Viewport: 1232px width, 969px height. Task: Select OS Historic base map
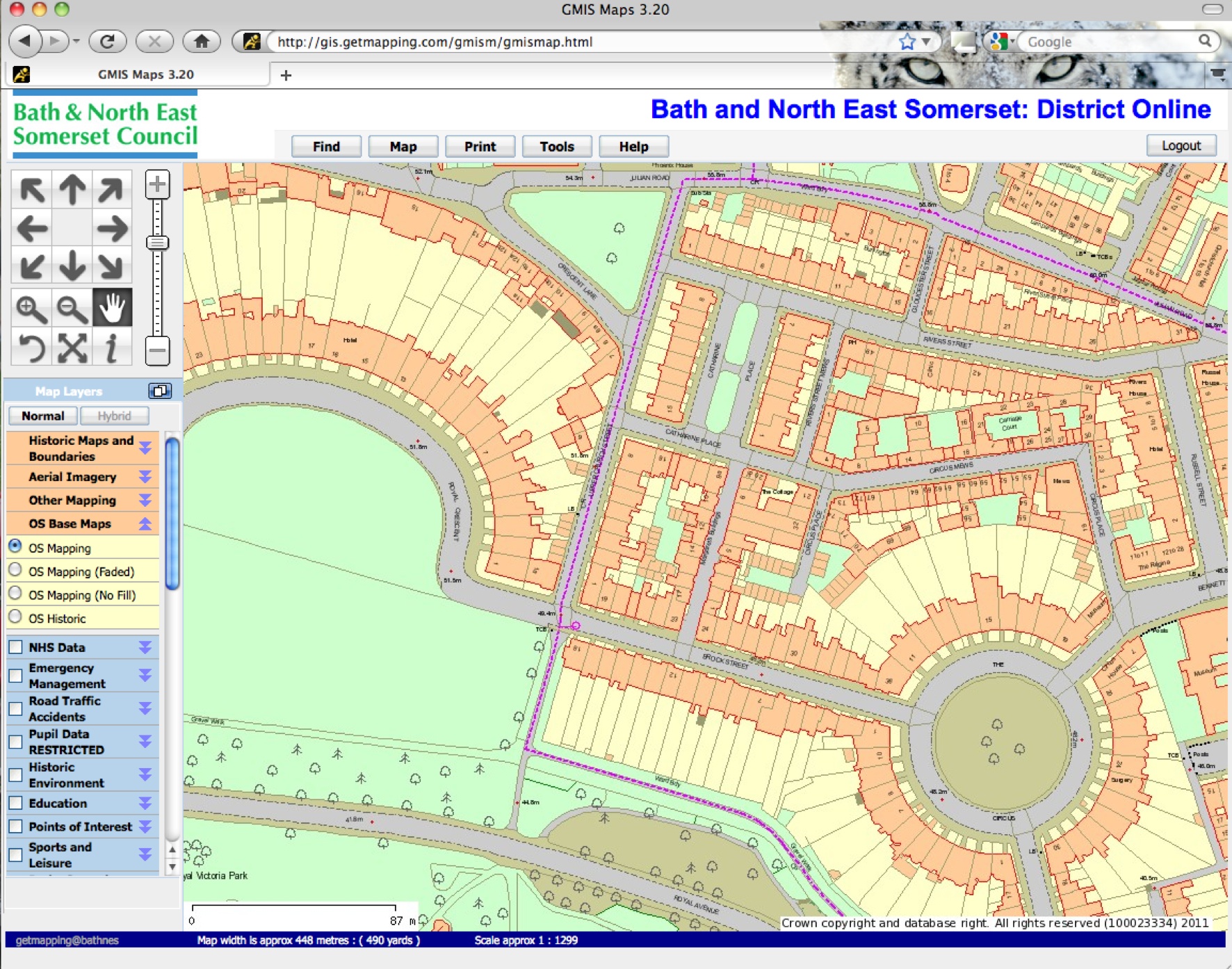[15, 617]
